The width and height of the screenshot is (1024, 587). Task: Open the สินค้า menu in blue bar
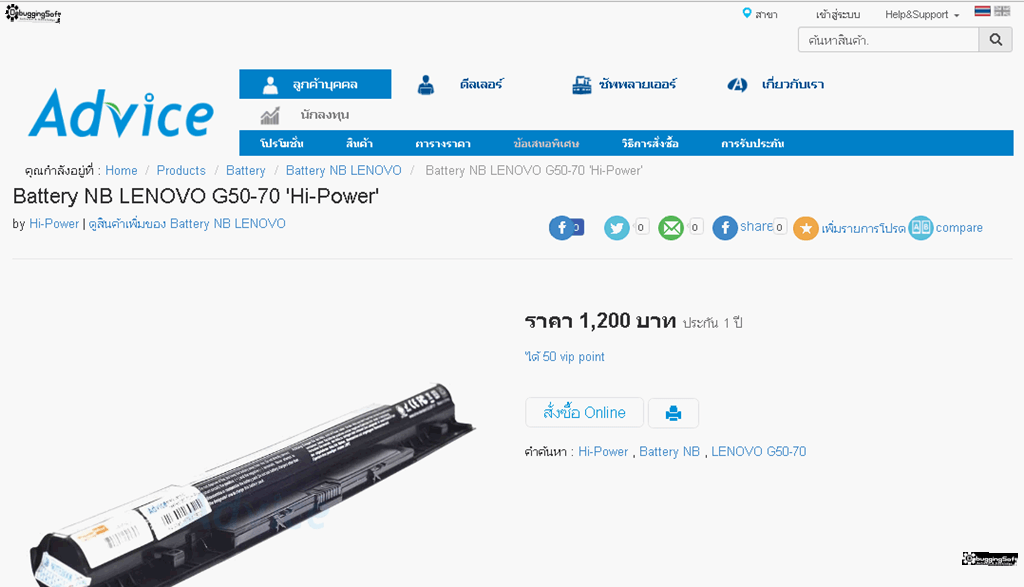click(x=359, y=143)
